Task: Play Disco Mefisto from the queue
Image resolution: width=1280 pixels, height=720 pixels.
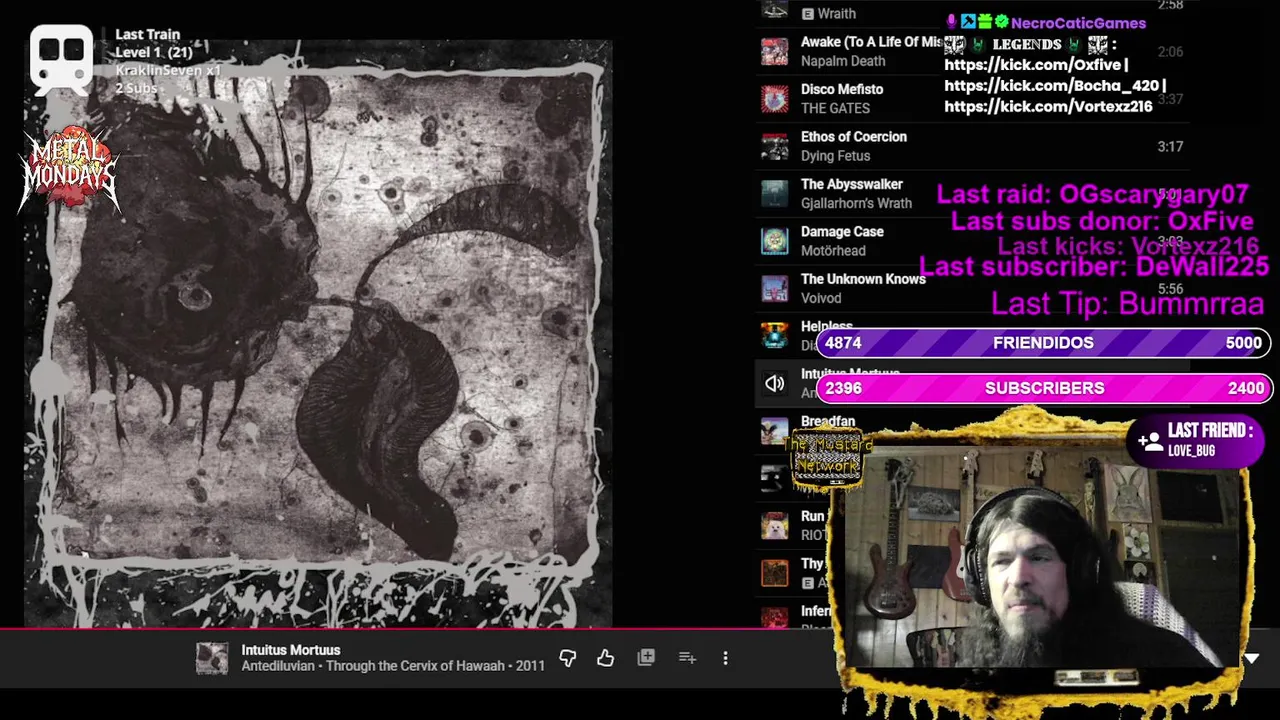Action: 842,89
